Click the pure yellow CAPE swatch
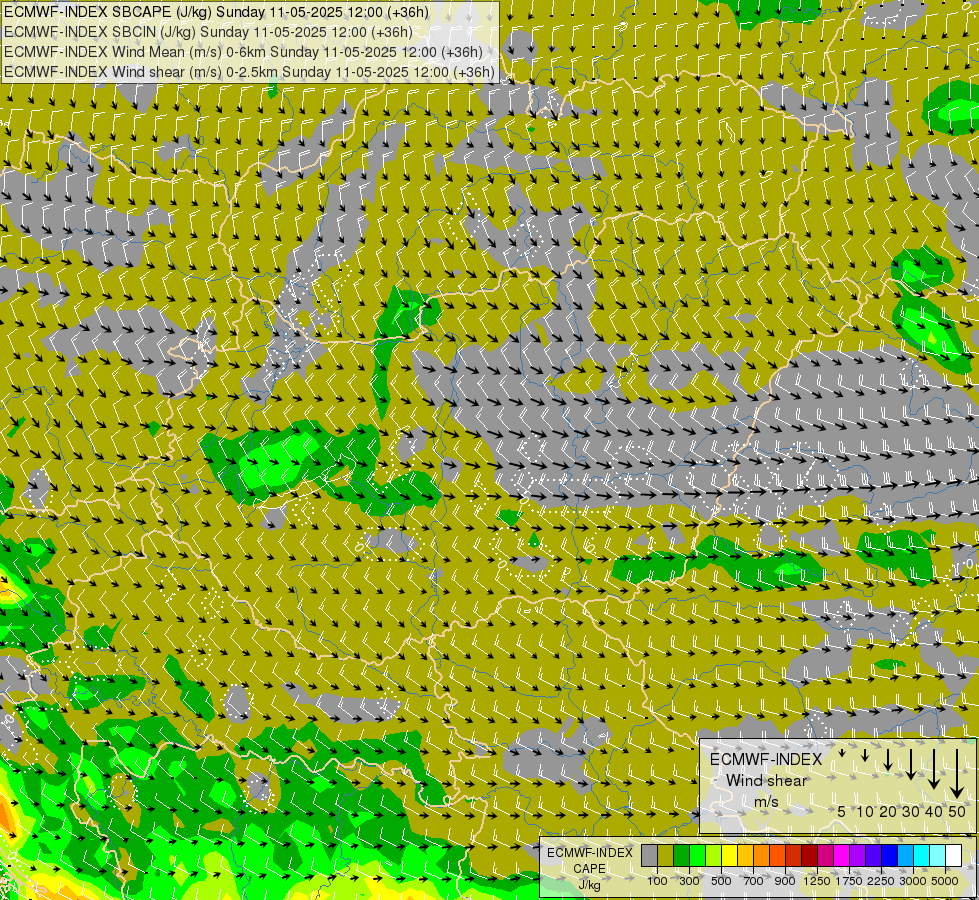Screen dimensions: 979x900 point(729,856)
